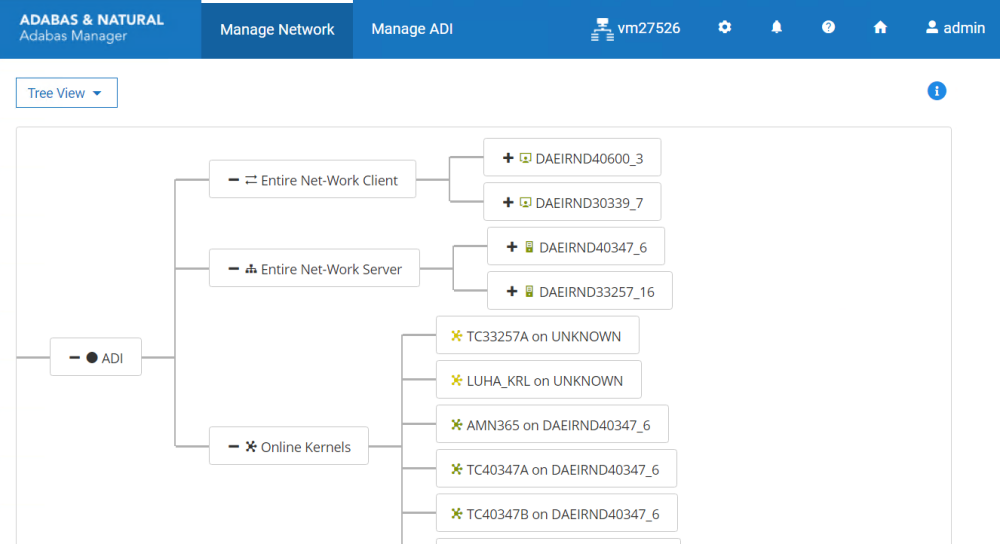Go to home icon in header
1000x544 pixels.
880,28
